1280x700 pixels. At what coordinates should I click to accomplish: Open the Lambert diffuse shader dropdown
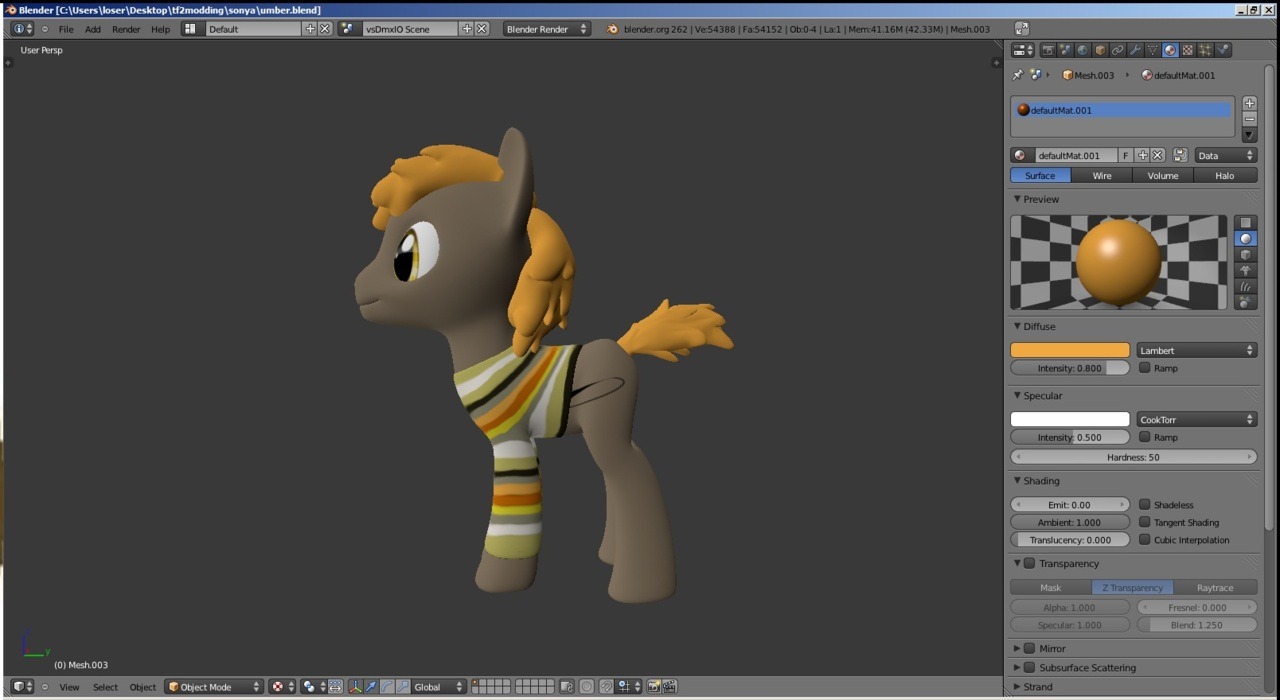[x=1197, y=350]
